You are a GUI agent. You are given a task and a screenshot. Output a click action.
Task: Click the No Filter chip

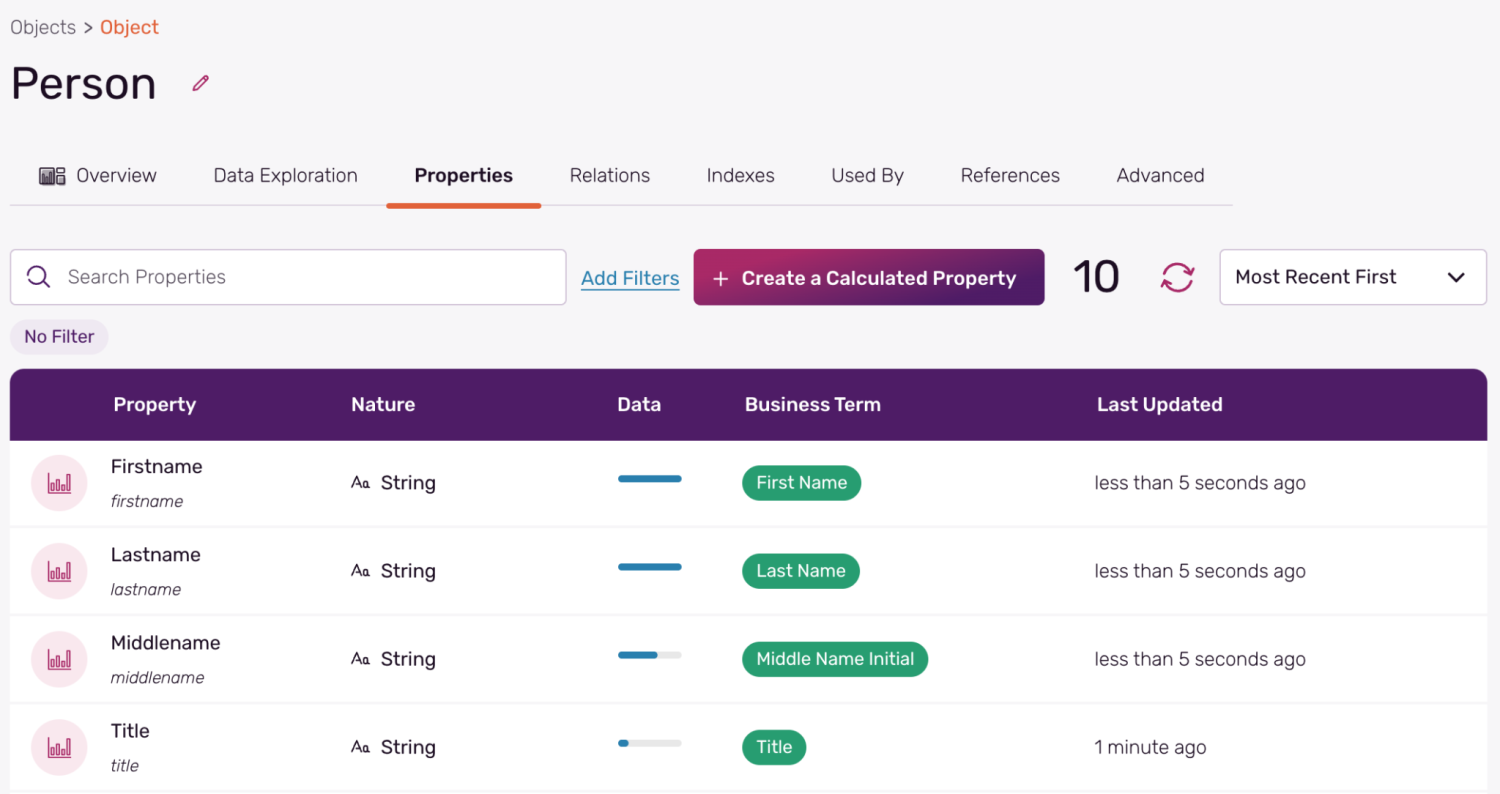pyautogui.click(x=59, y=337)
